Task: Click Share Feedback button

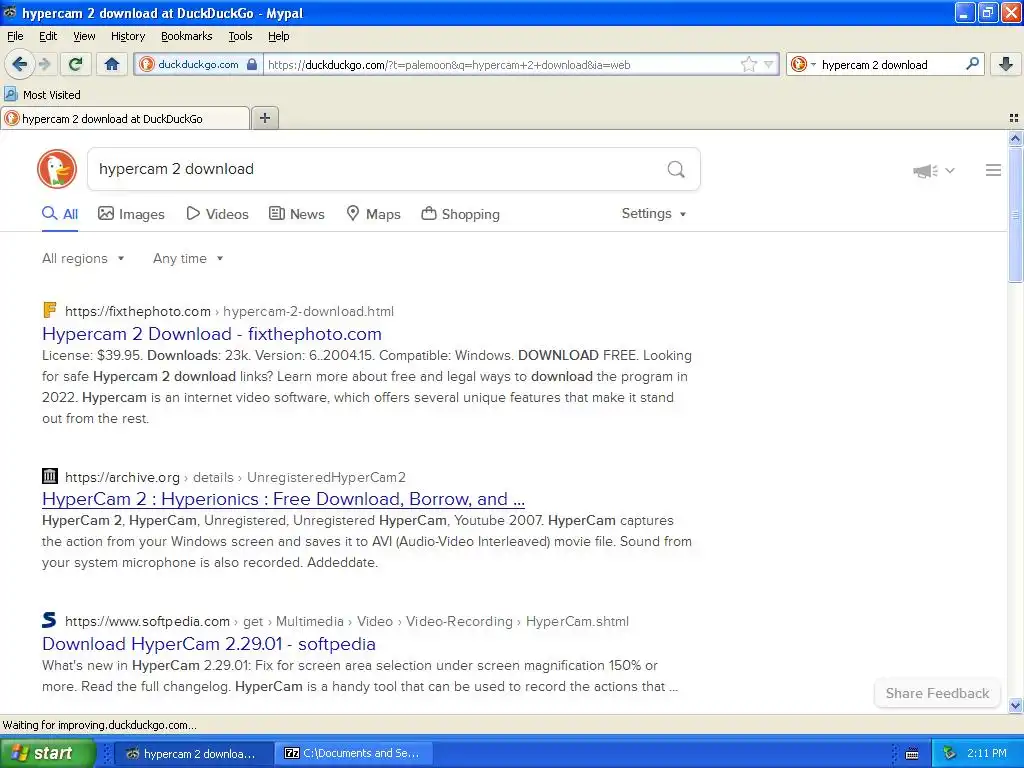Action: (937, 694)
